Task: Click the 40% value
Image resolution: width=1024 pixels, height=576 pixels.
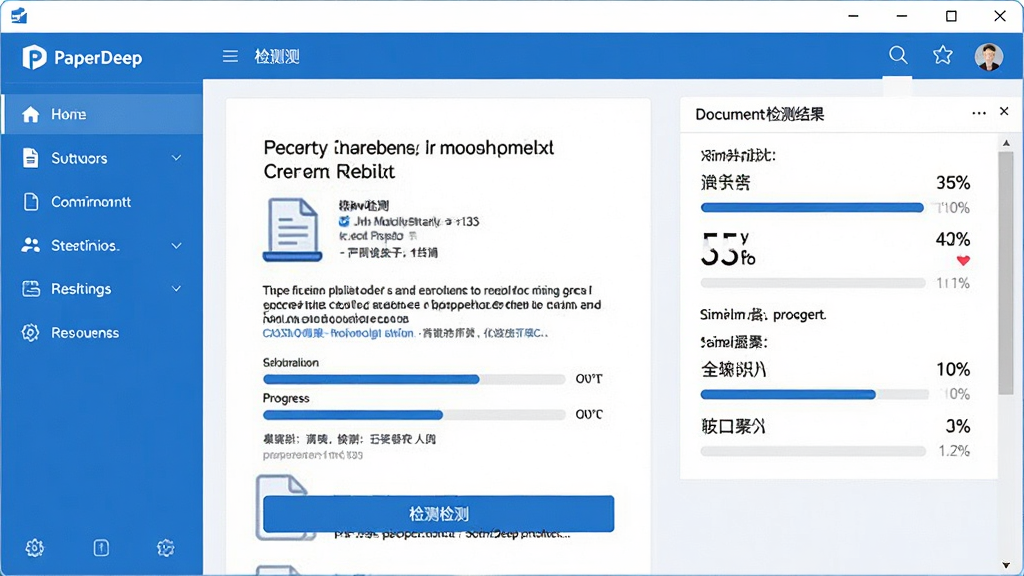Action: click(953, 239)
